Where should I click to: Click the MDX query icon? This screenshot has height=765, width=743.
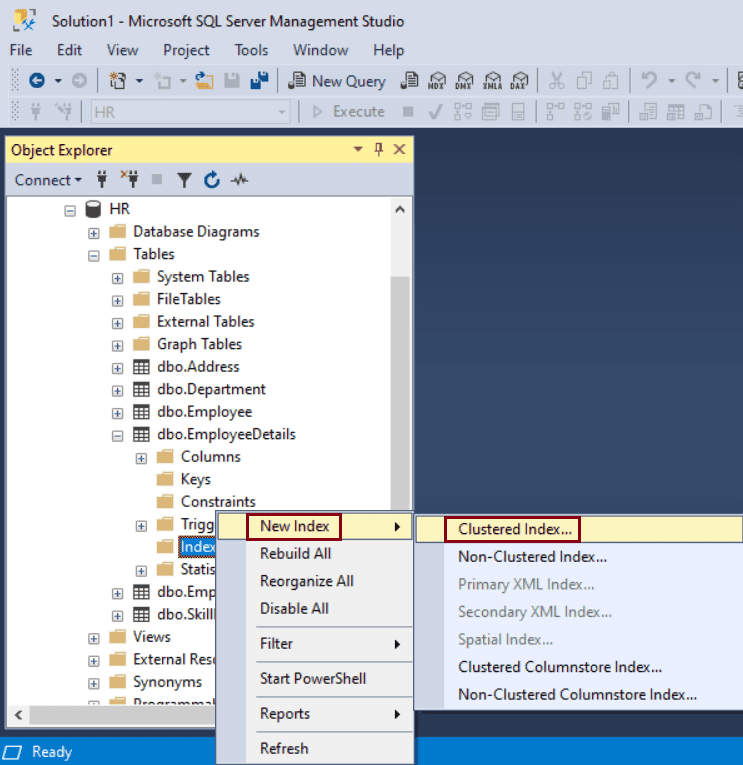click(x=437, y=81)
